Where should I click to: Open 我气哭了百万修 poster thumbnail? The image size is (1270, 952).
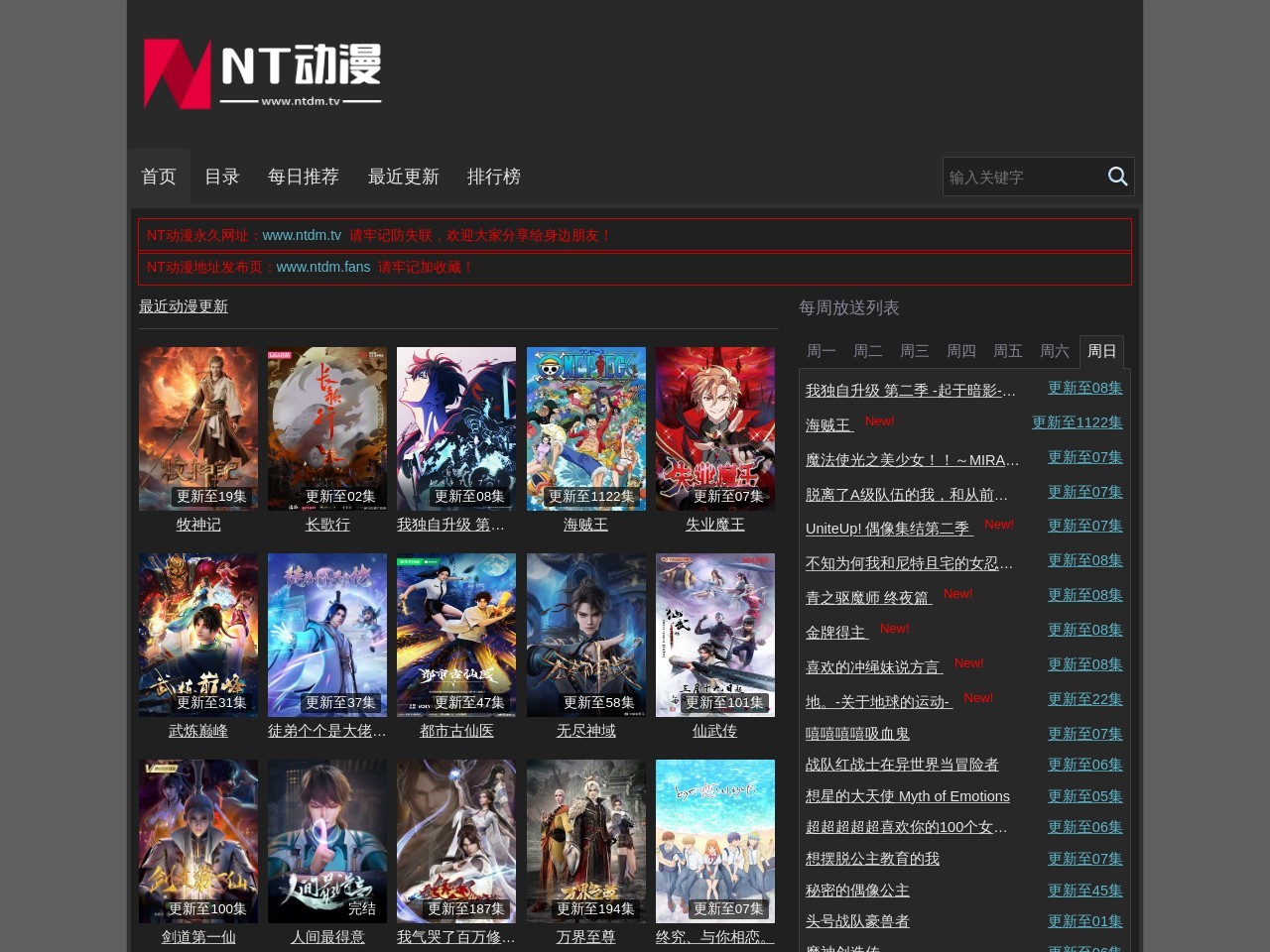456,841
